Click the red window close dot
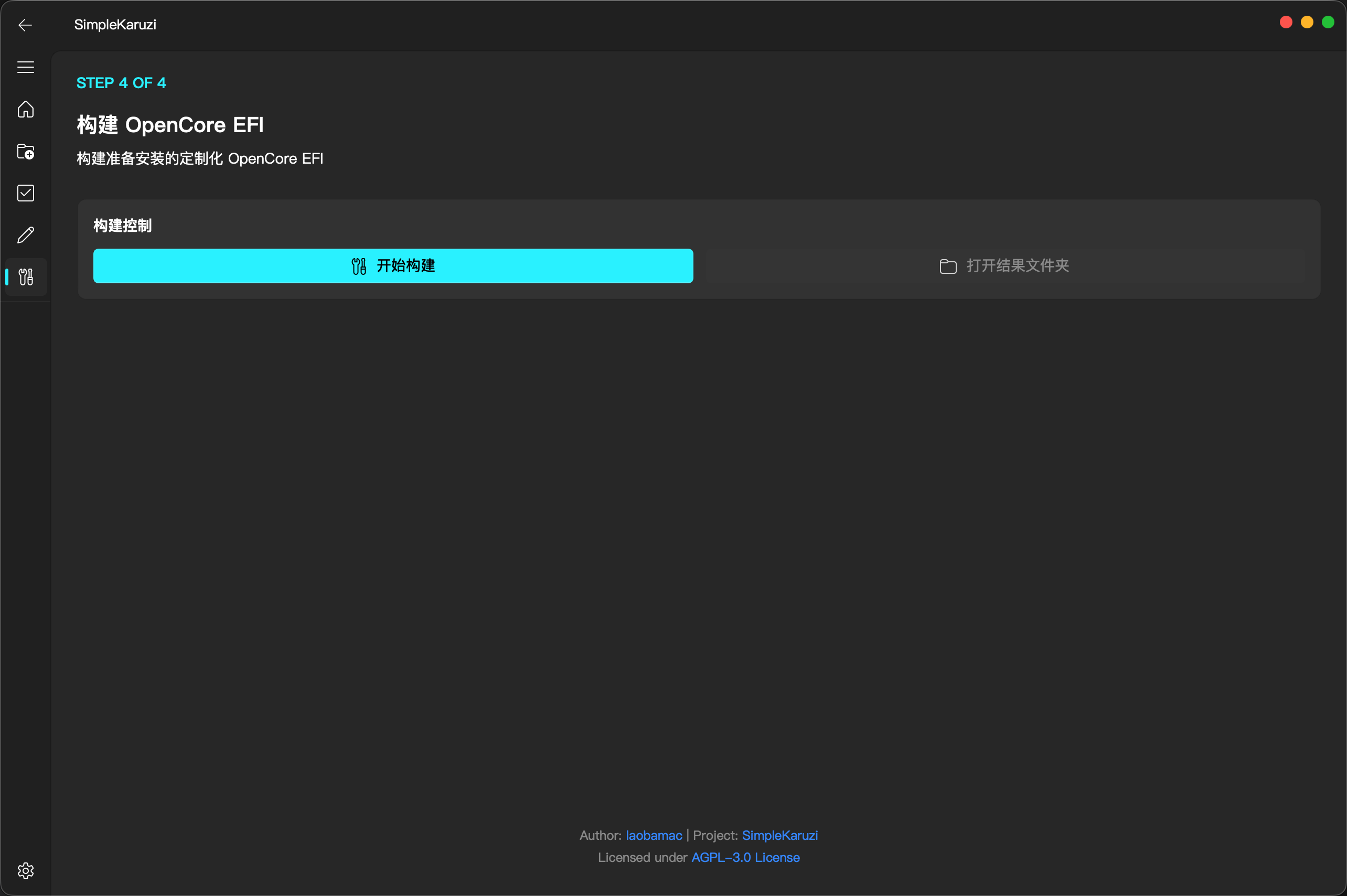1347x896 pixels. point(1286,22)
